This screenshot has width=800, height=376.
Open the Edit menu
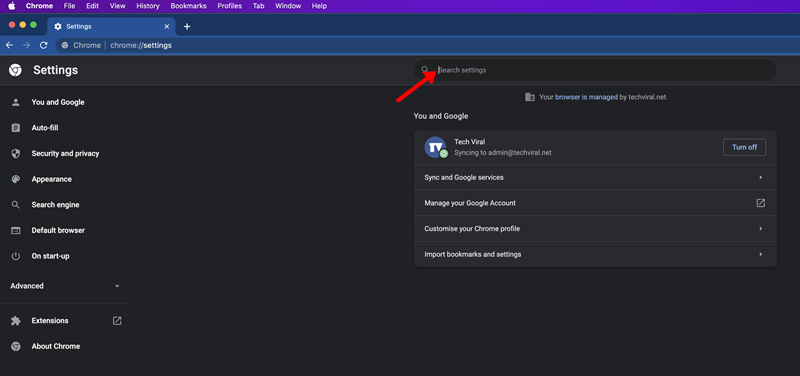[x=92, y=6]
